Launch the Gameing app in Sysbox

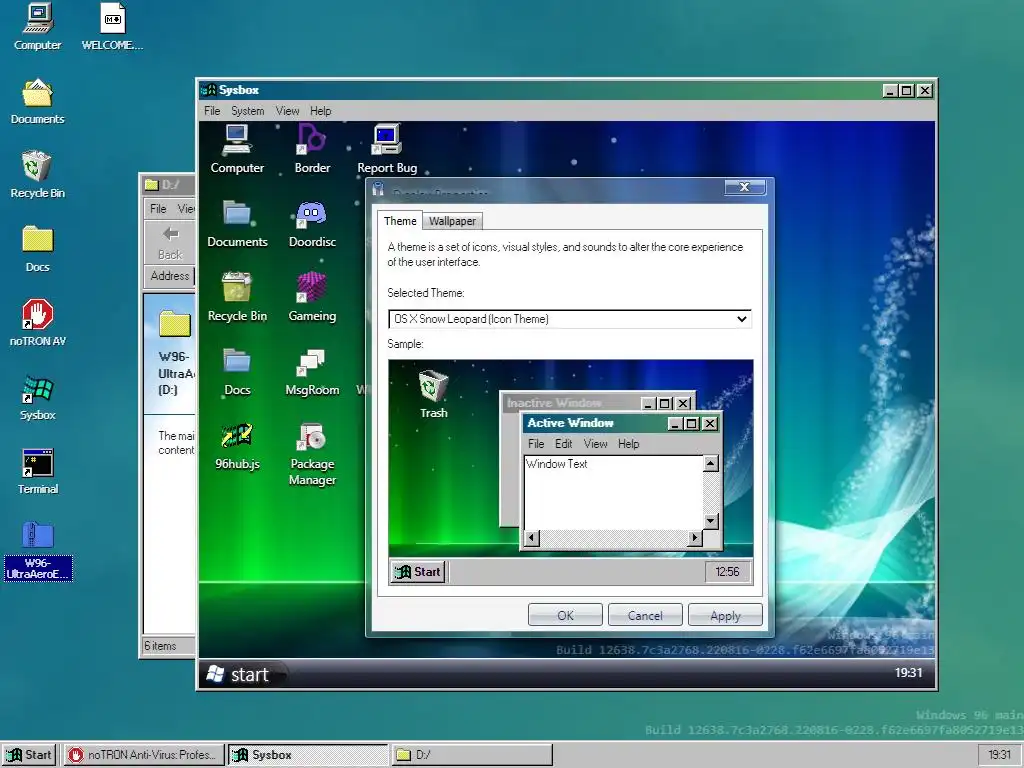312,297
